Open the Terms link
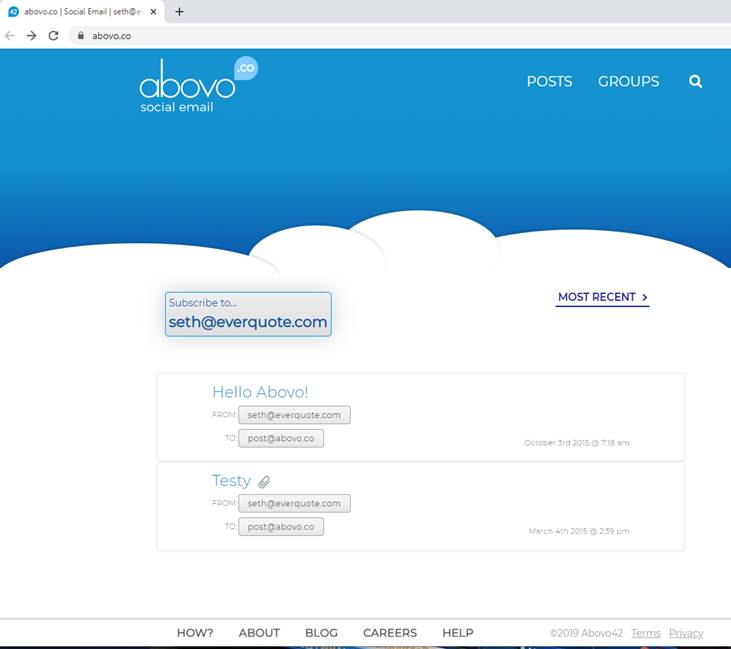 [646, 633]
